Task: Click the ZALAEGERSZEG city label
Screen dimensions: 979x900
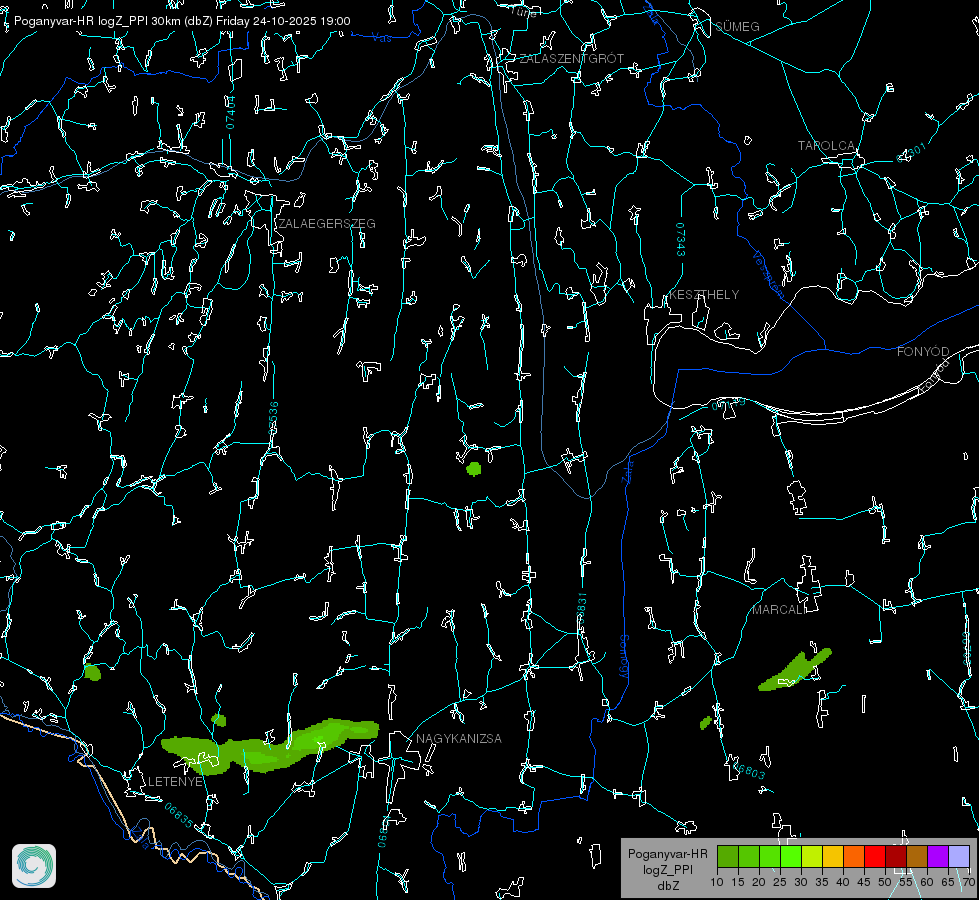Action: pos(327,223)
